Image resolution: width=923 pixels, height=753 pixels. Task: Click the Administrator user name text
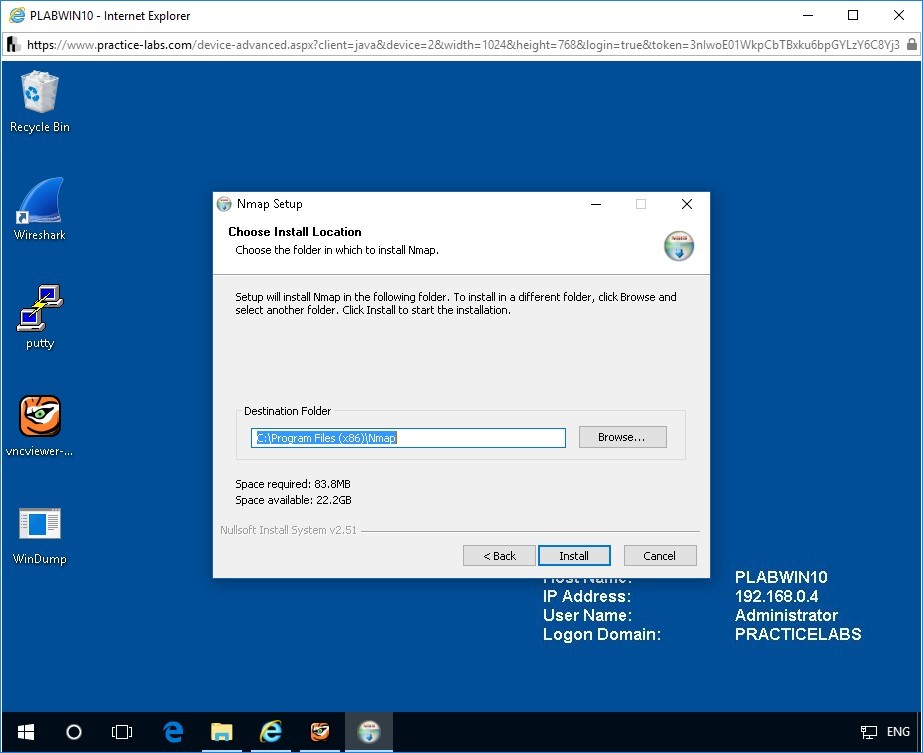[786, 615]
